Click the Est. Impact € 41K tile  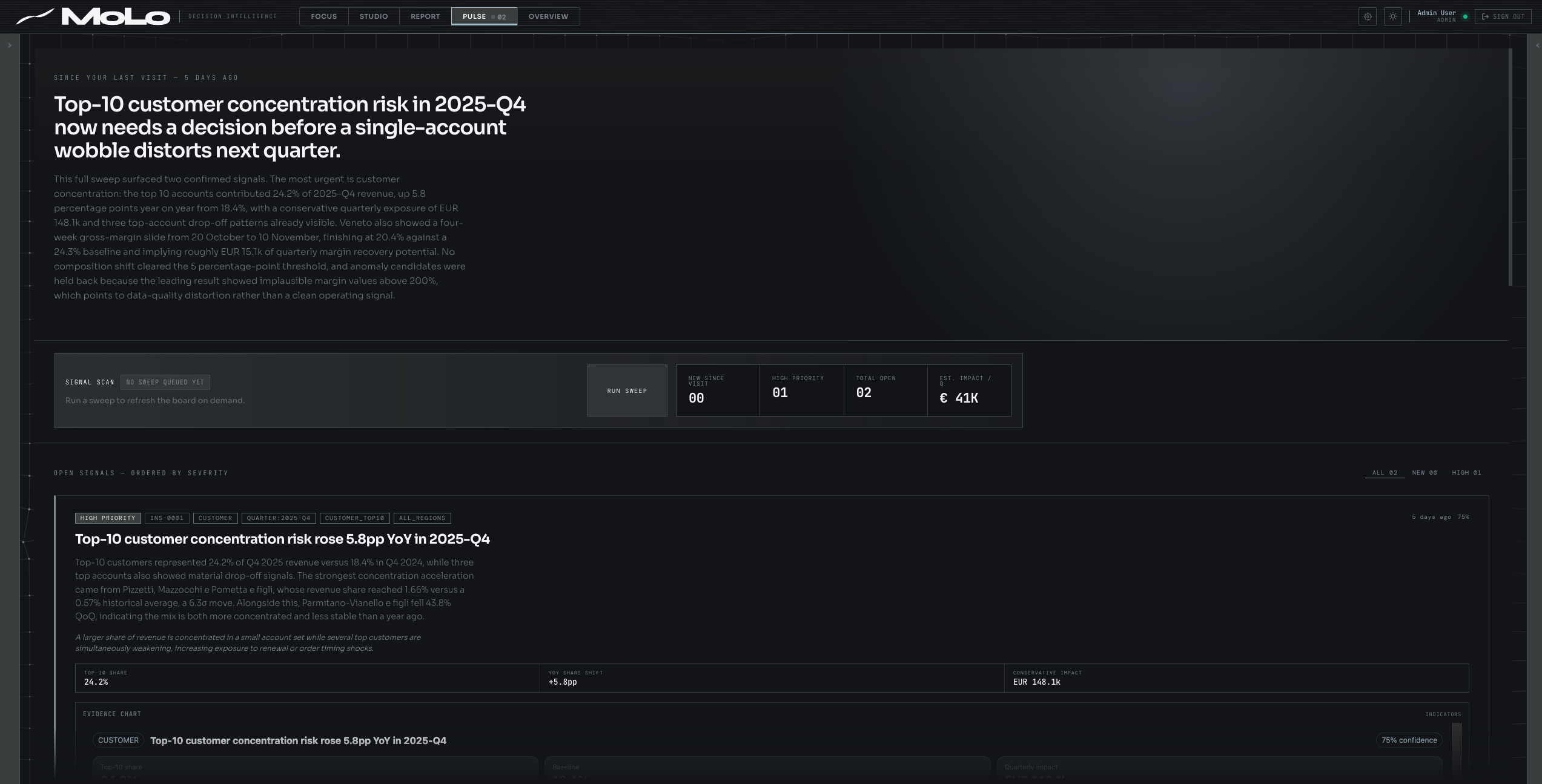pos(969,390)
